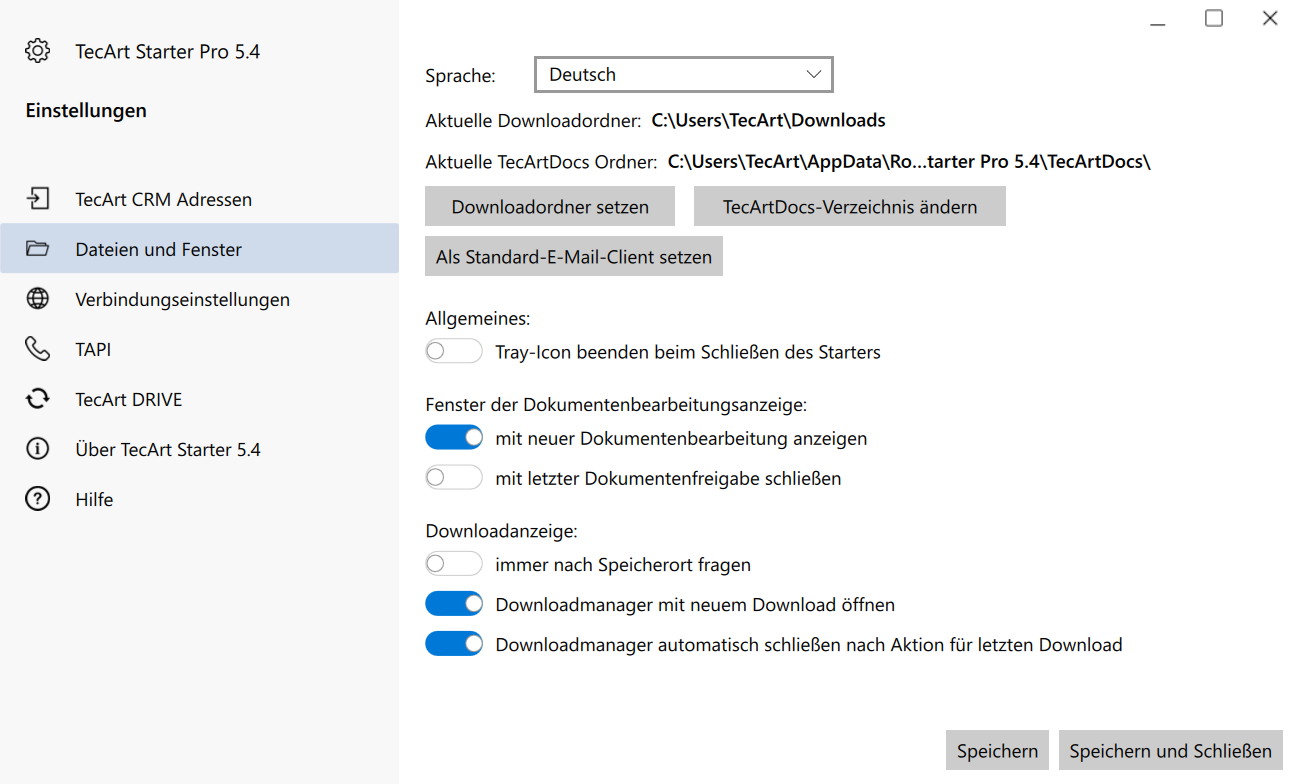Screen dimensions: 1297x784
Task: Enable Tray-Icon beenden beim Schließen toggle
Action: (454, 352)
